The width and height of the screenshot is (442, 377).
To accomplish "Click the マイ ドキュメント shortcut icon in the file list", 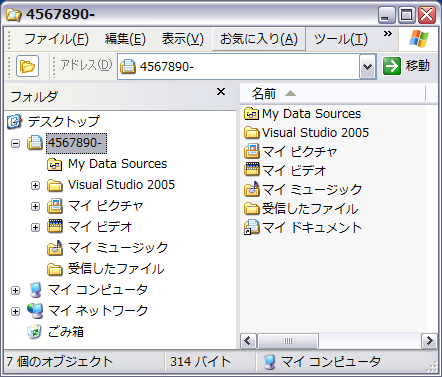I will coord(252,227).
